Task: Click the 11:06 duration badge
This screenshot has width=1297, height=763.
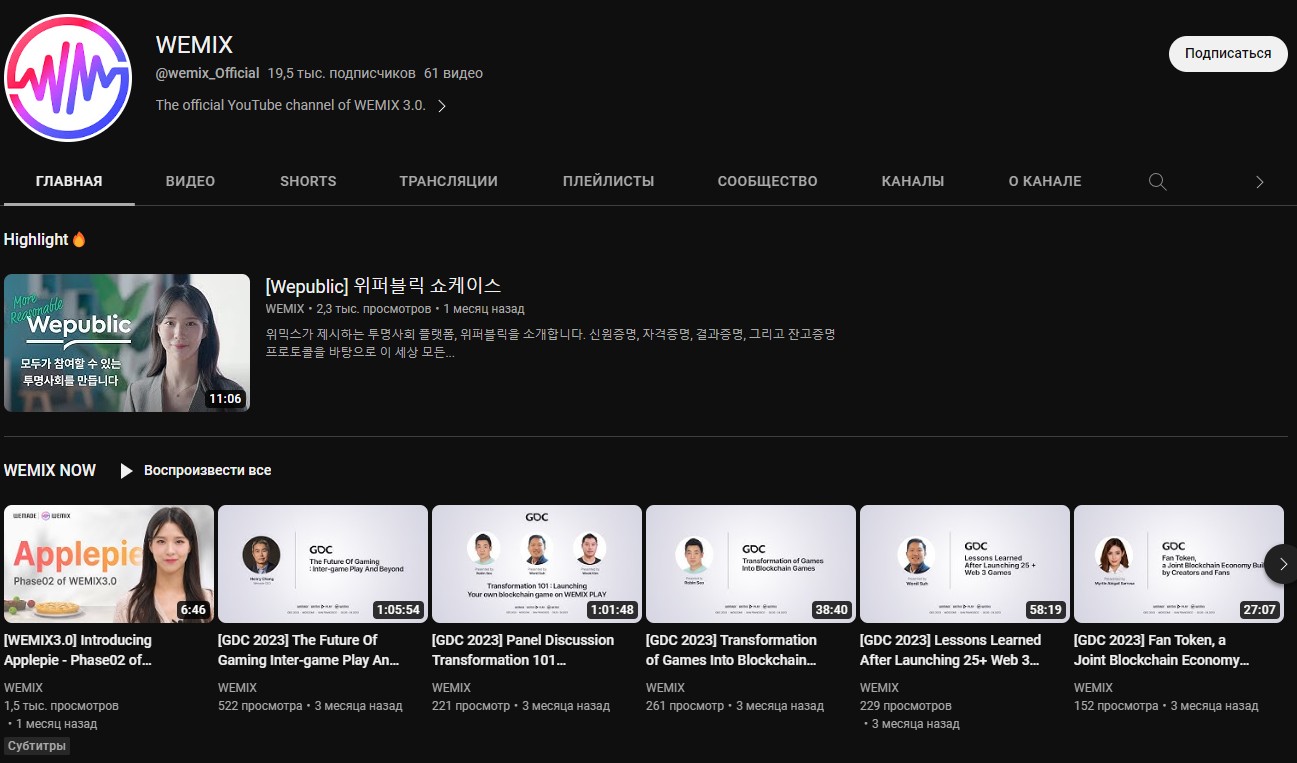Action: pyautogui.click(x=225, y=399)
